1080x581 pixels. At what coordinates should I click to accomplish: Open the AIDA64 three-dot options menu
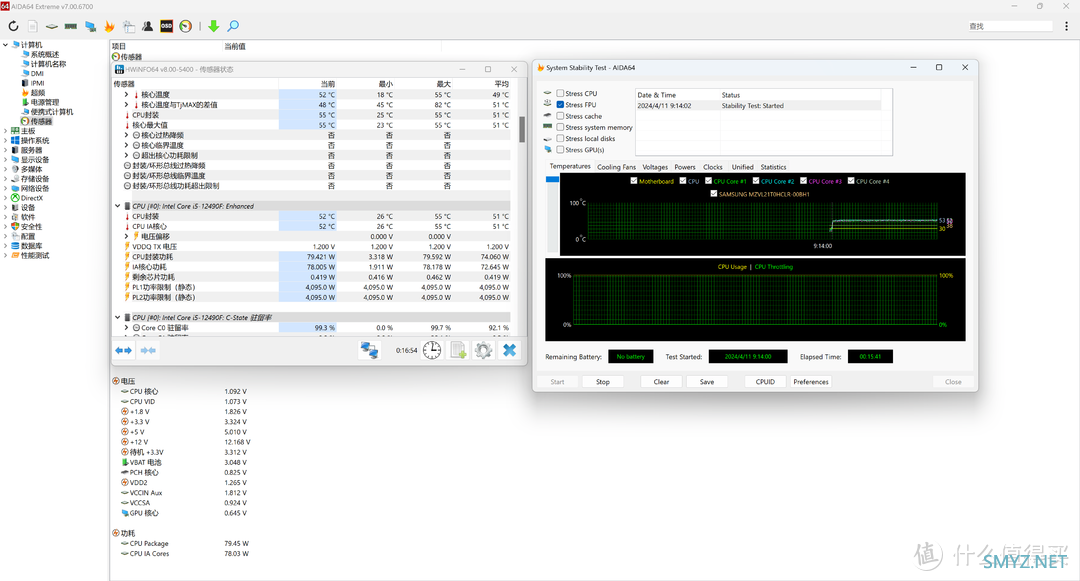coord(1066,26)
